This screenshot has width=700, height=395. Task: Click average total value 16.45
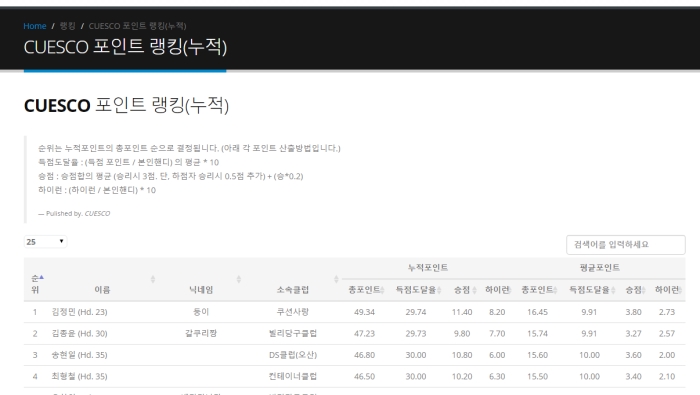[x=537, y=312]
